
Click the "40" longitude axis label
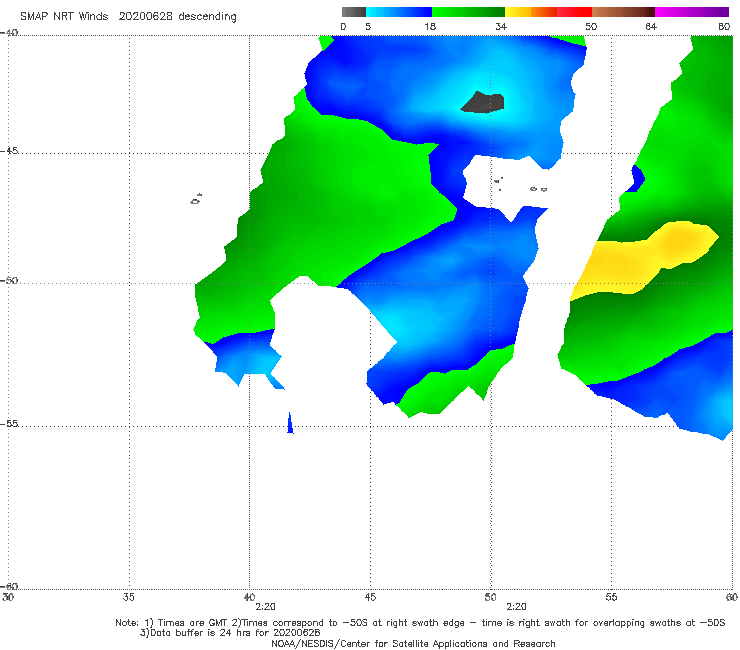pyautogui.click(x=249, y=597)
